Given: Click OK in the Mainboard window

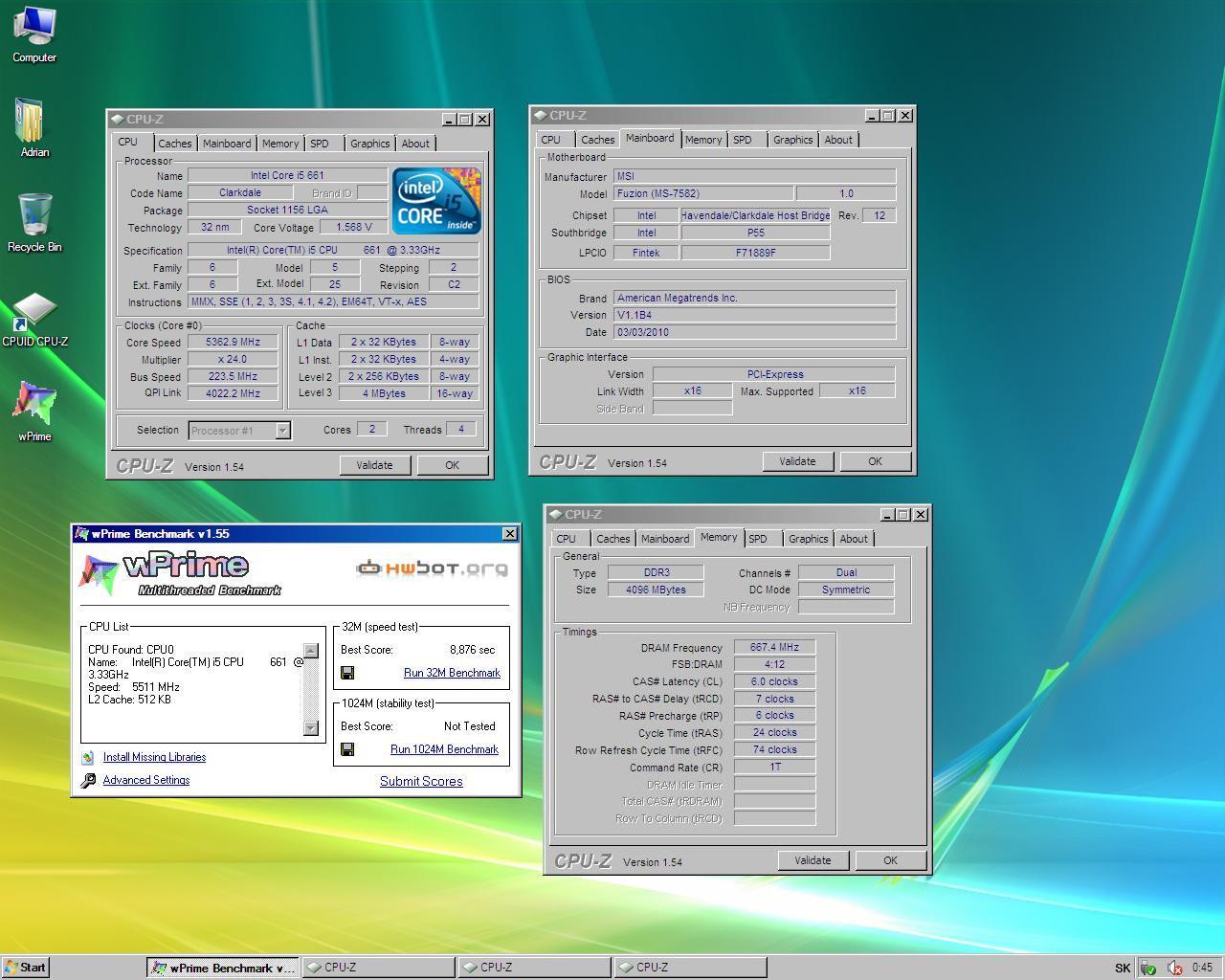Looking at the screenshot, I should 875,461.
